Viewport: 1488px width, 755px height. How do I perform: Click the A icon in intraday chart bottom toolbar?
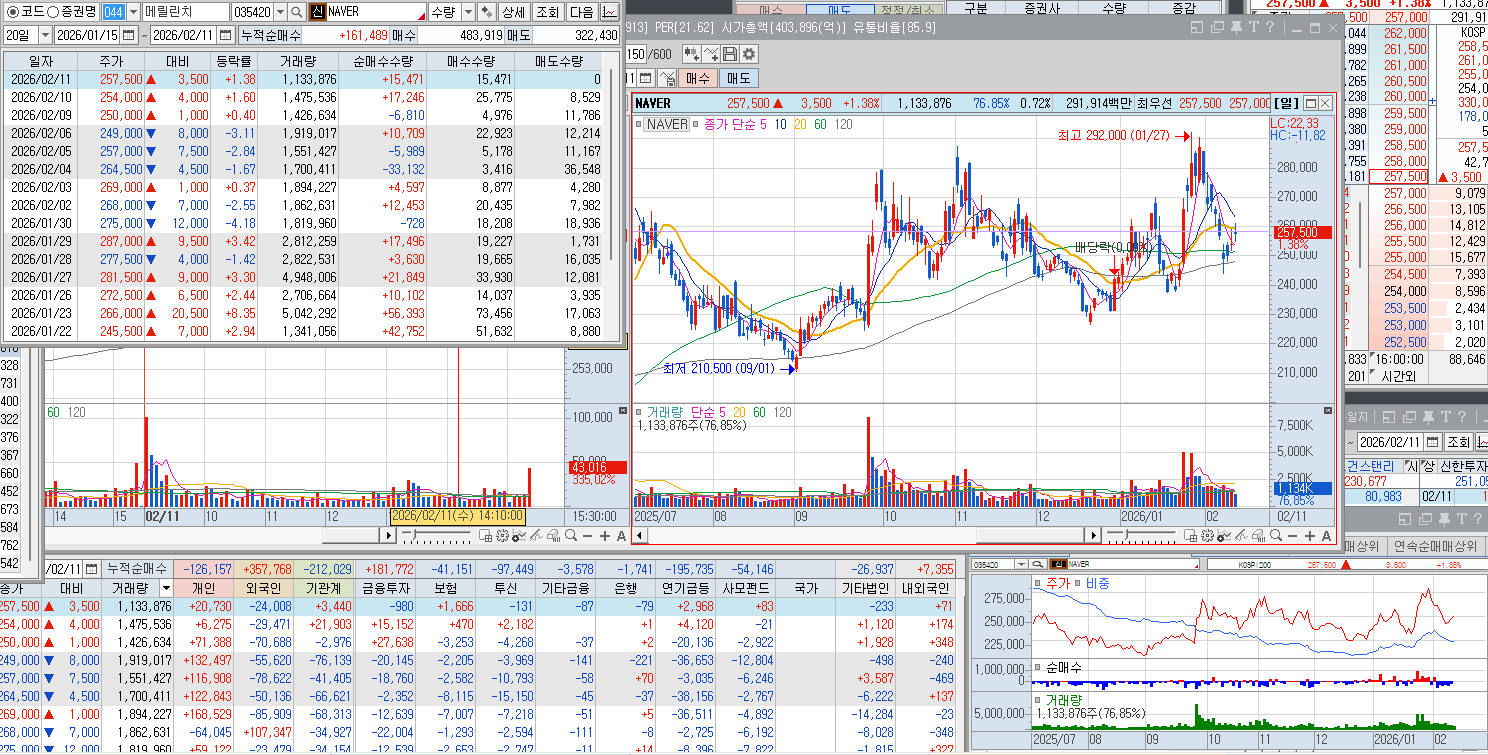[621, 536]
